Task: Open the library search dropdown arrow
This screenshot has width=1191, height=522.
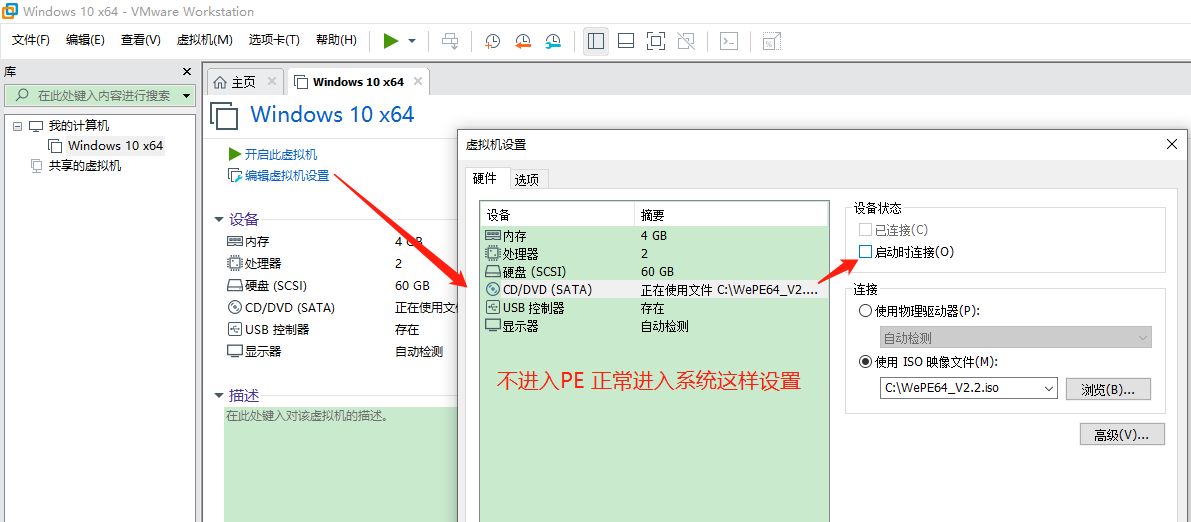Action: click(x=186, y=96)
